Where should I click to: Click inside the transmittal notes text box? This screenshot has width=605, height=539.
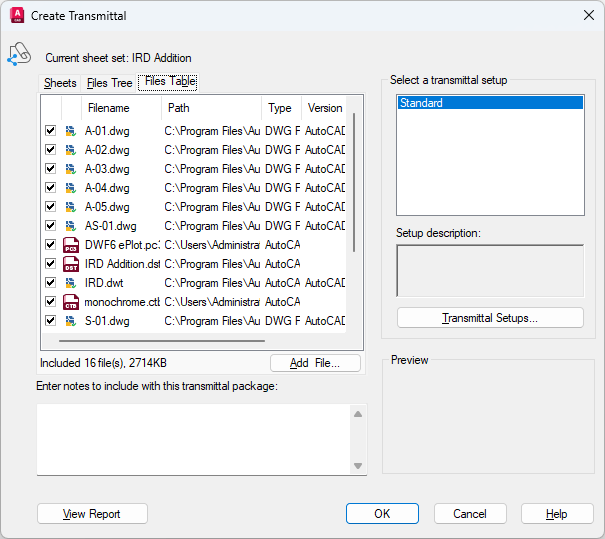(192, 439)
